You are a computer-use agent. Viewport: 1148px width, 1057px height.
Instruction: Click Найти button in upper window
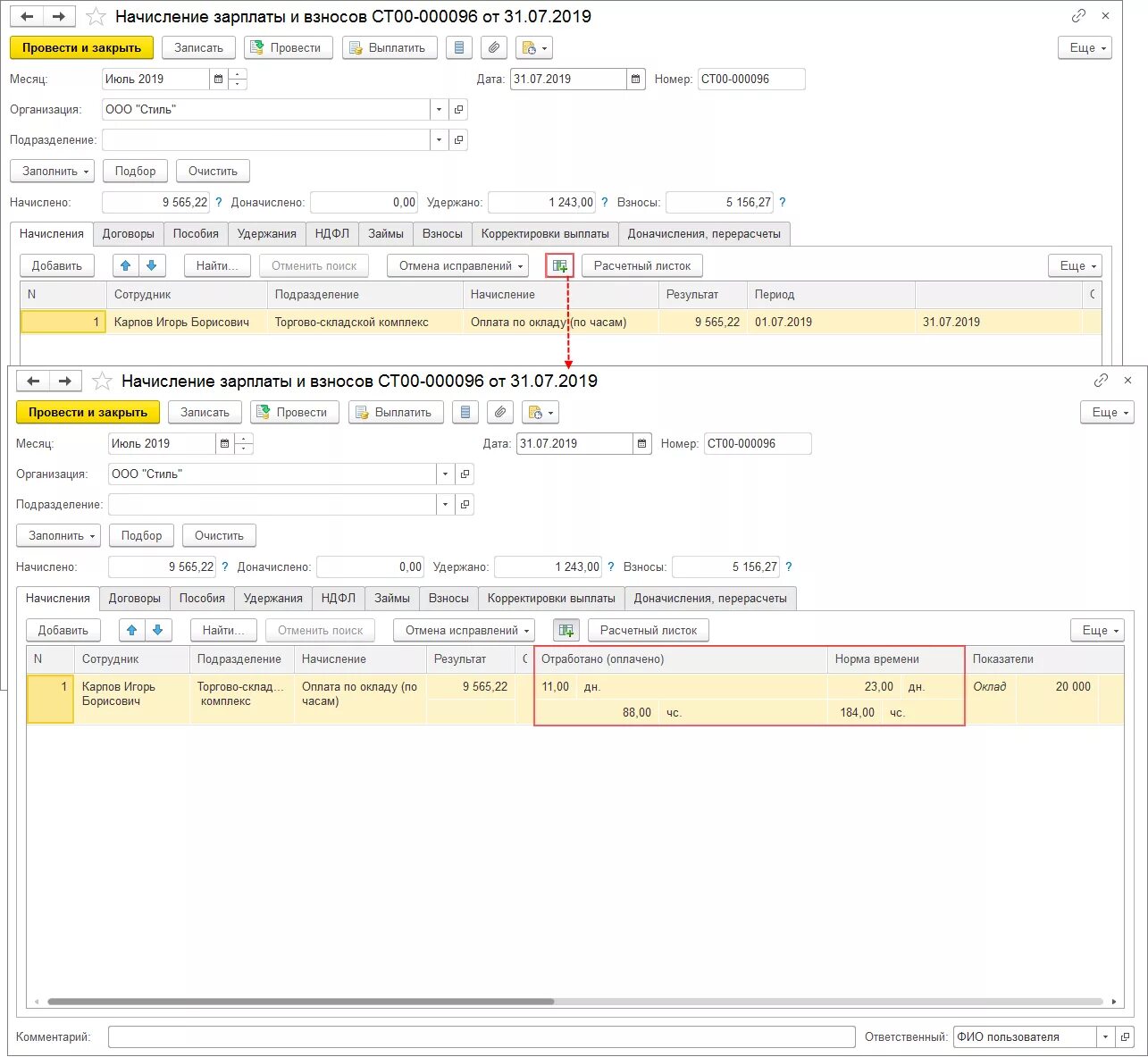tap(218, 265)
